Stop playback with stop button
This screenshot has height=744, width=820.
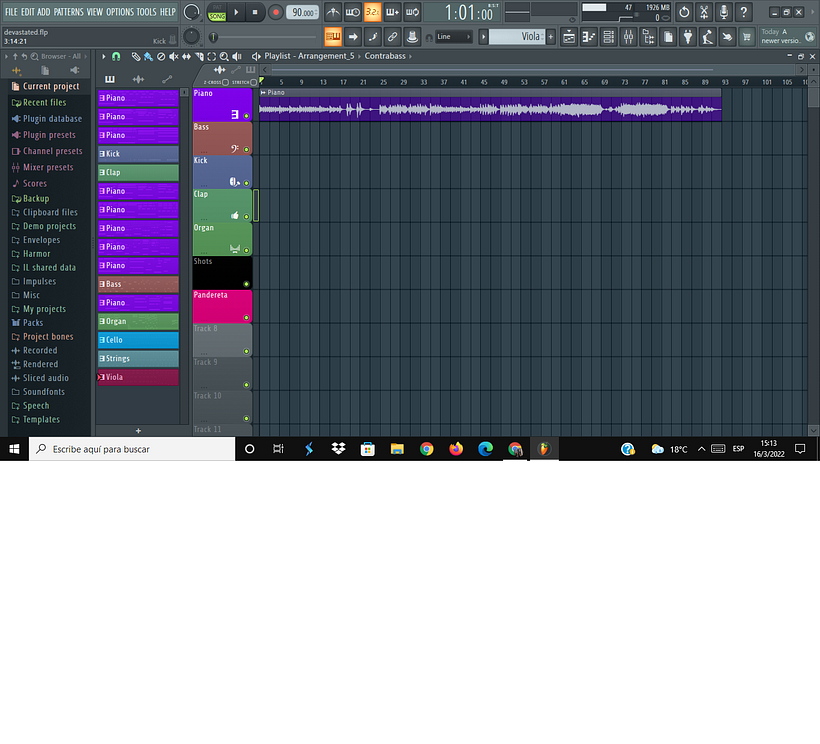[x=255, y=12]
